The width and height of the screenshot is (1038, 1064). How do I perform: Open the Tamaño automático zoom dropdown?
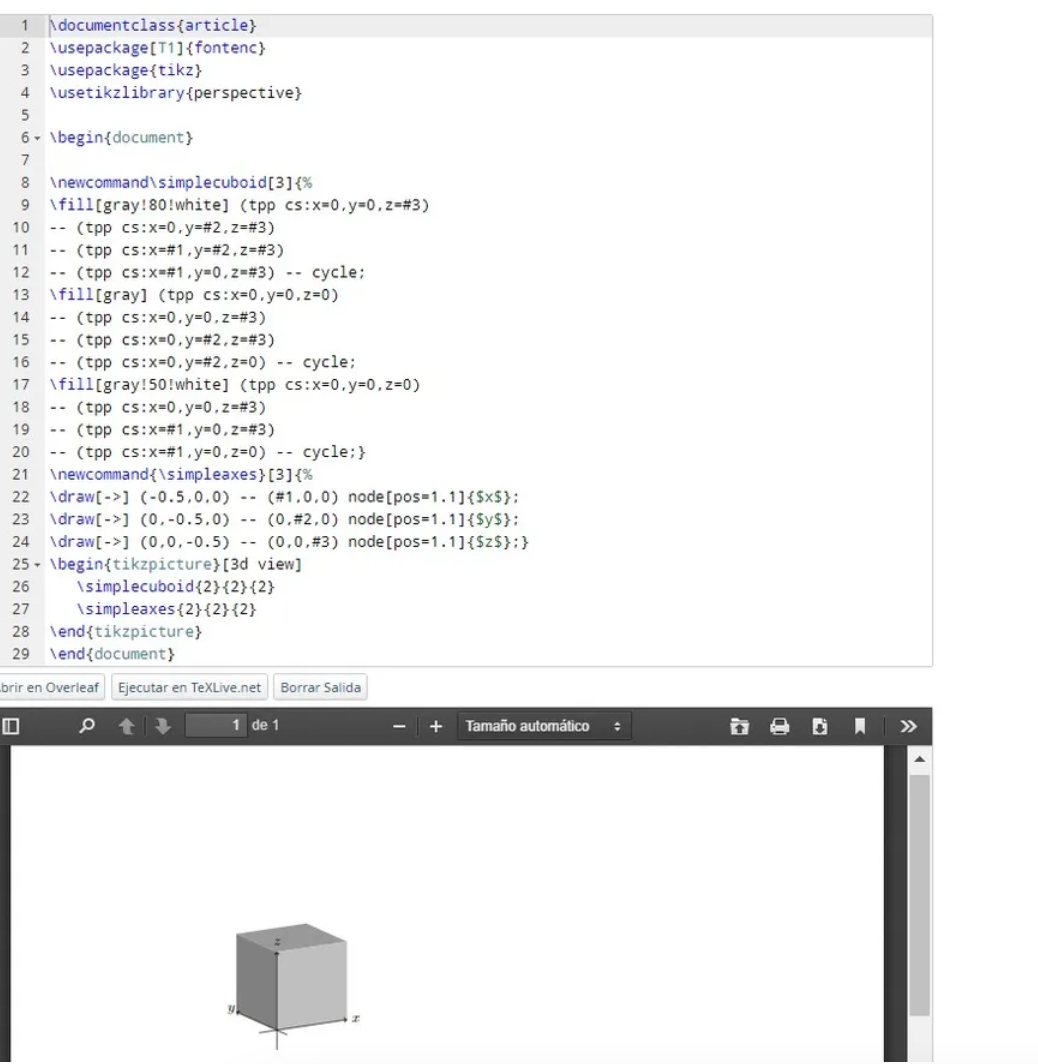(544, 726)
